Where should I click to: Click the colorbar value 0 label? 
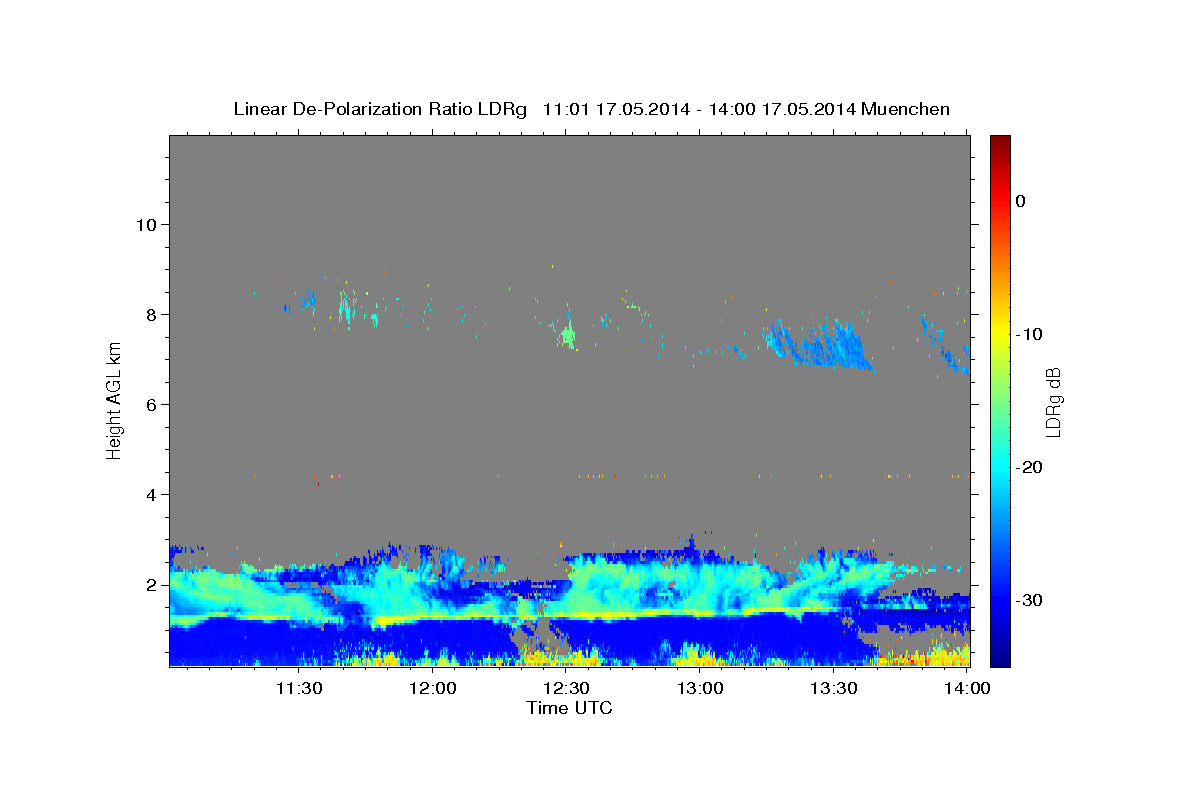point(1021,201)
